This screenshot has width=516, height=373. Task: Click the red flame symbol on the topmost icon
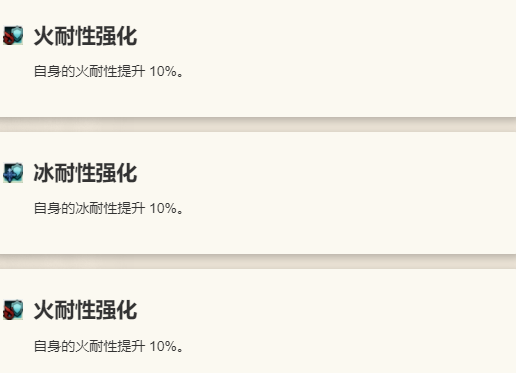point(8,39)
